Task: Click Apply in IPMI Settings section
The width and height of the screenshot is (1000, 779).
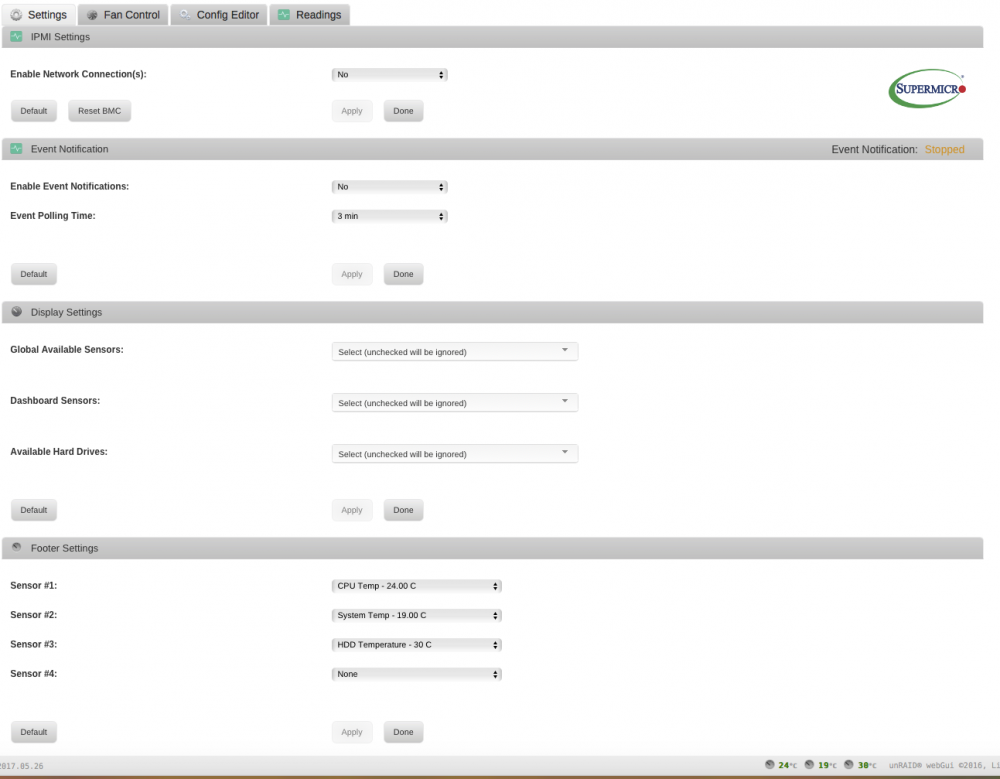Action: [352, 111]
